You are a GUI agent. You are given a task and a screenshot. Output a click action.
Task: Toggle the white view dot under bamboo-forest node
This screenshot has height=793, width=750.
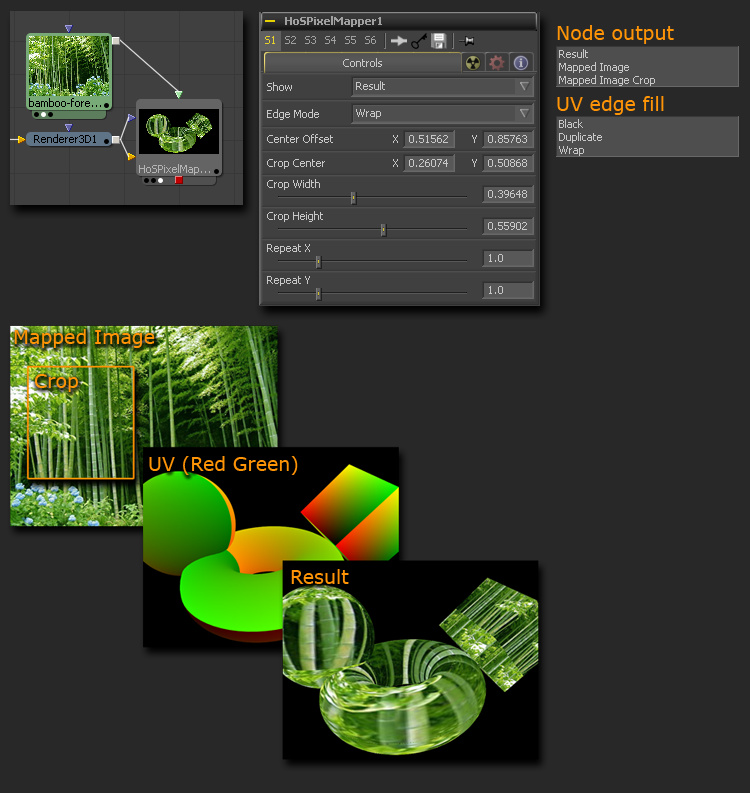click(x=43, y=115)
